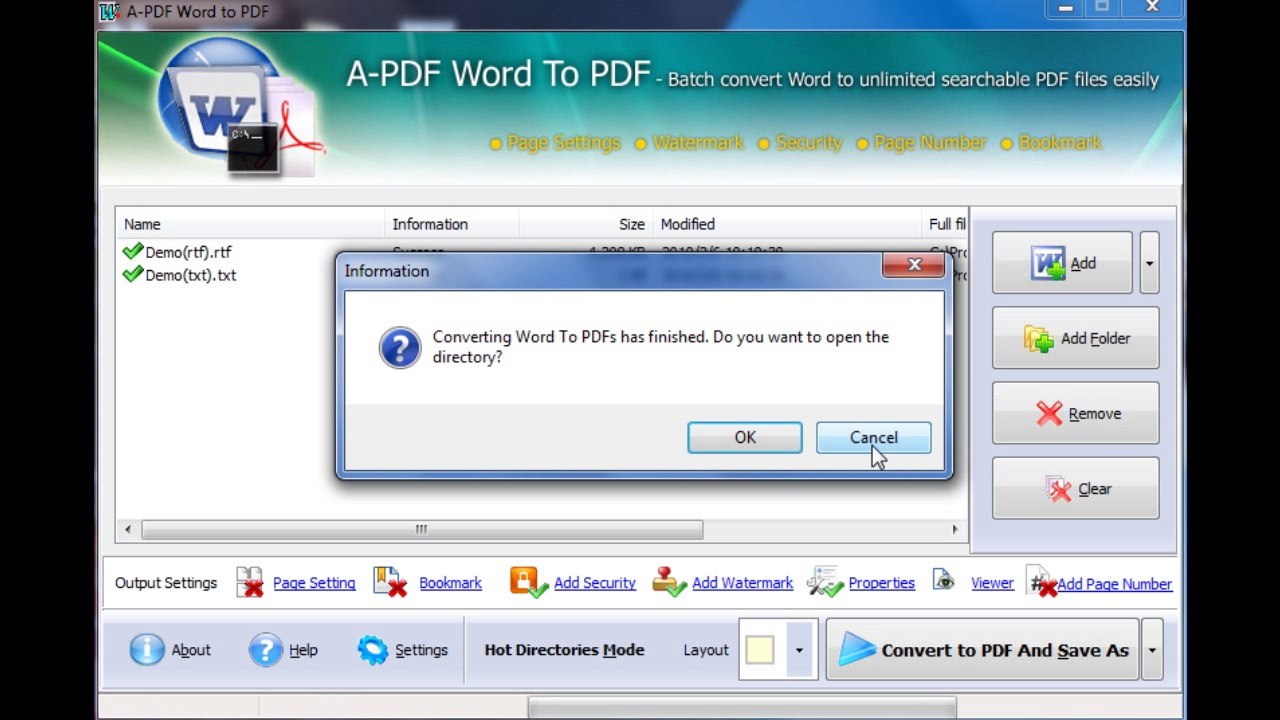This screenshot has height=720, width=1280.
Task: Click the list scroll left arrow
Action: pyautogui.click(x=127, y=529)
